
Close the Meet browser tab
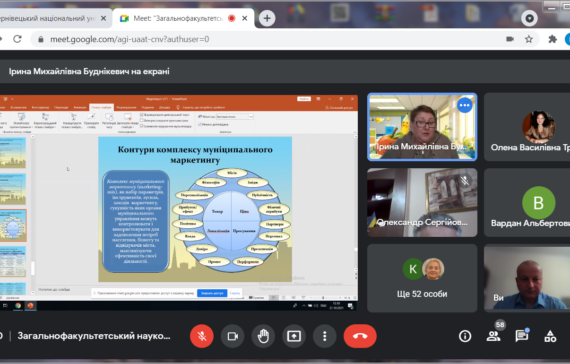(x=245, y=18)
